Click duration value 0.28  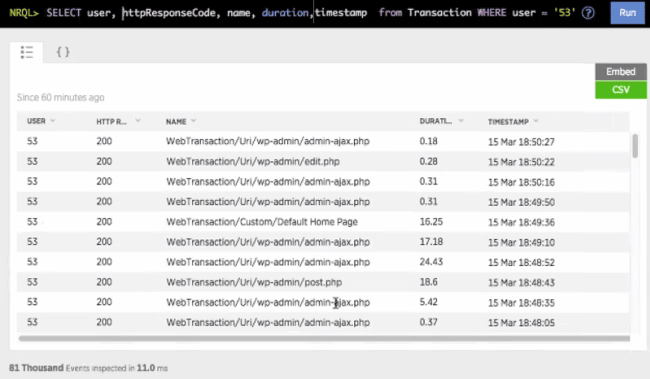[x=428, y=161]
